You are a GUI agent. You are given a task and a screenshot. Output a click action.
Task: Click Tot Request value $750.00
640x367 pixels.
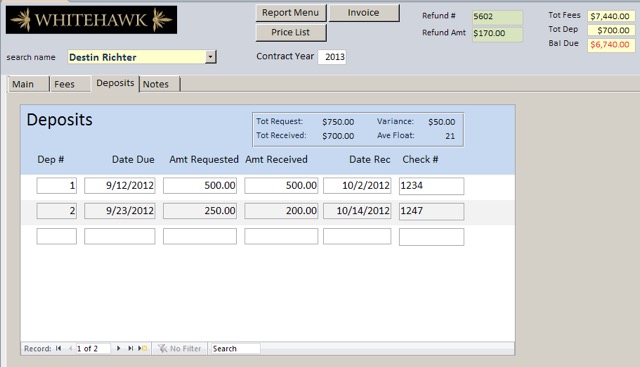coord(338,122)
